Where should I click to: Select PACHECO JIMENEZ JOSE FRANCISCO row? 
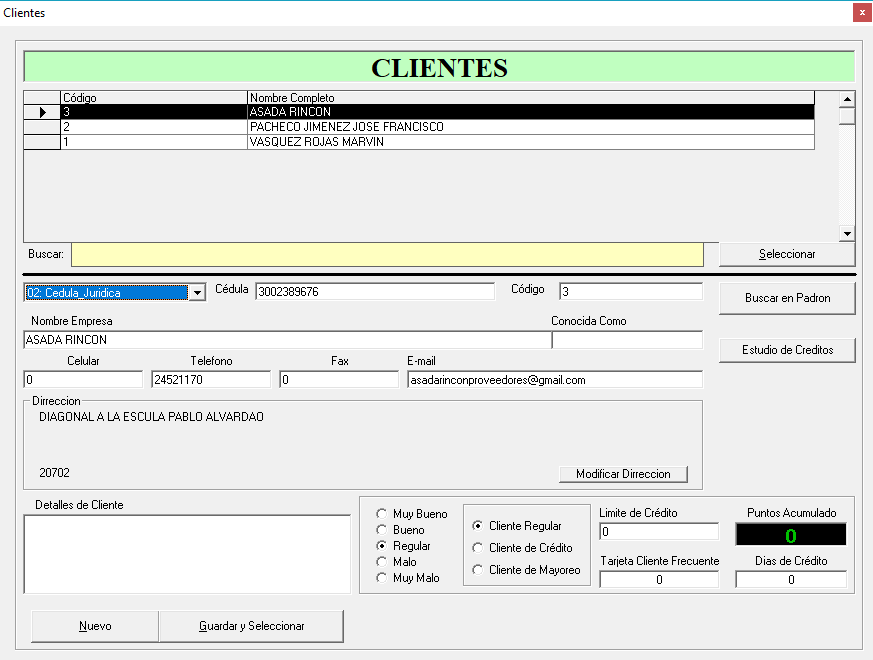pos(345,128)
